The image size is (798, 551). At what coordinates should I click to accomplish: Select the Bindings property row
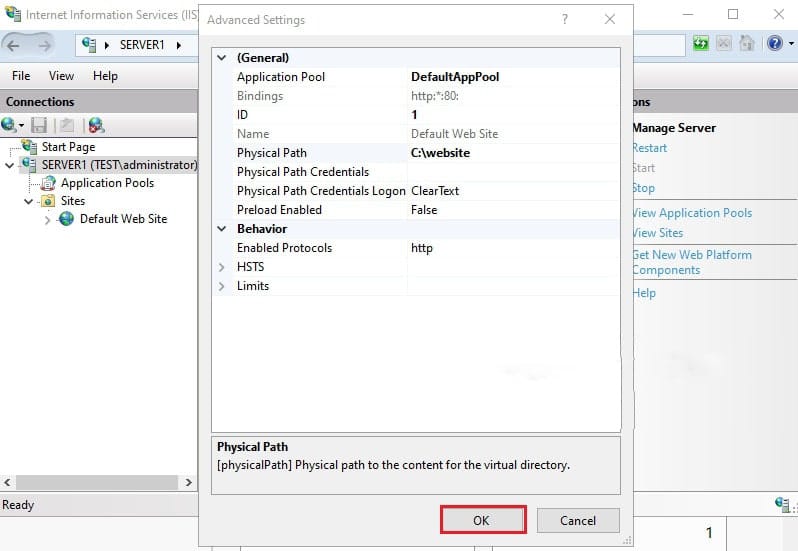tap(416, 96)
